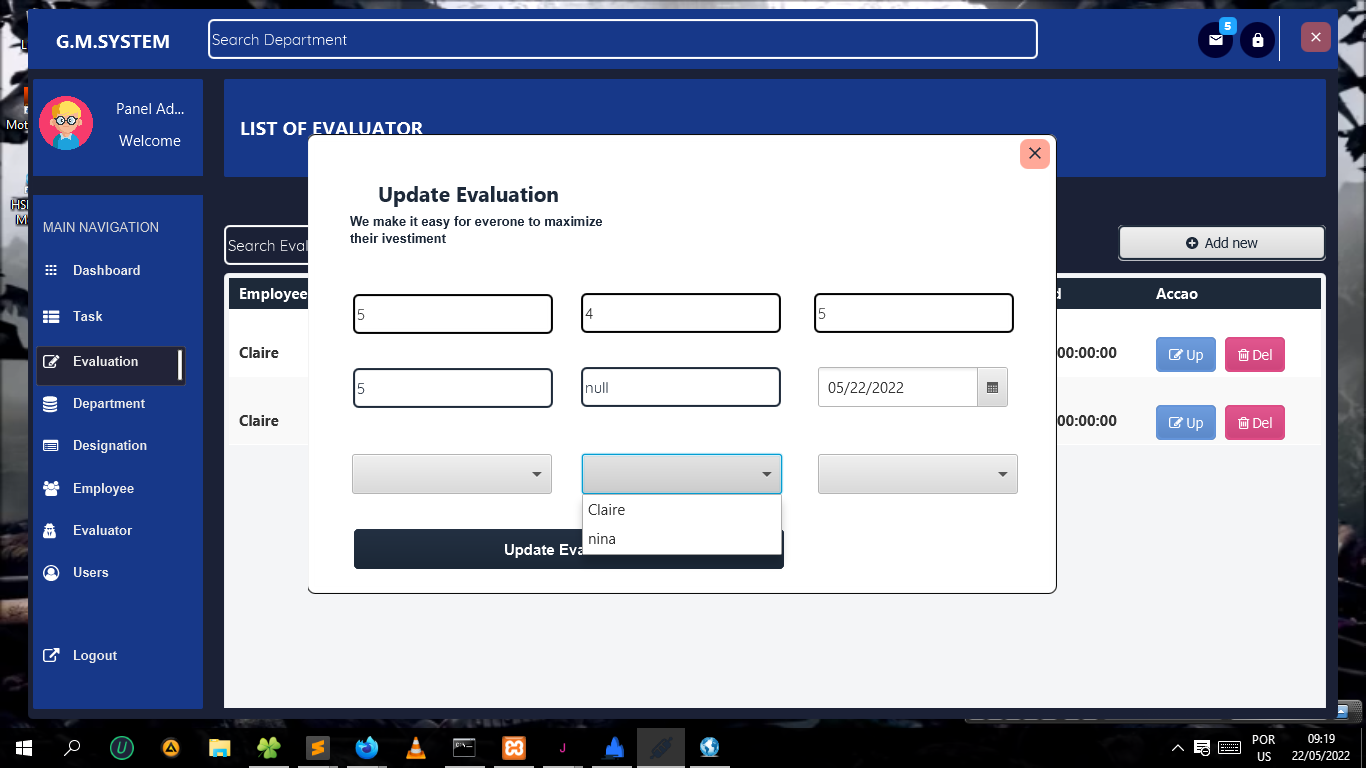Click the input field containing 4
The height and width of the screenshot is (768, 1366).
tap(681, 313)
